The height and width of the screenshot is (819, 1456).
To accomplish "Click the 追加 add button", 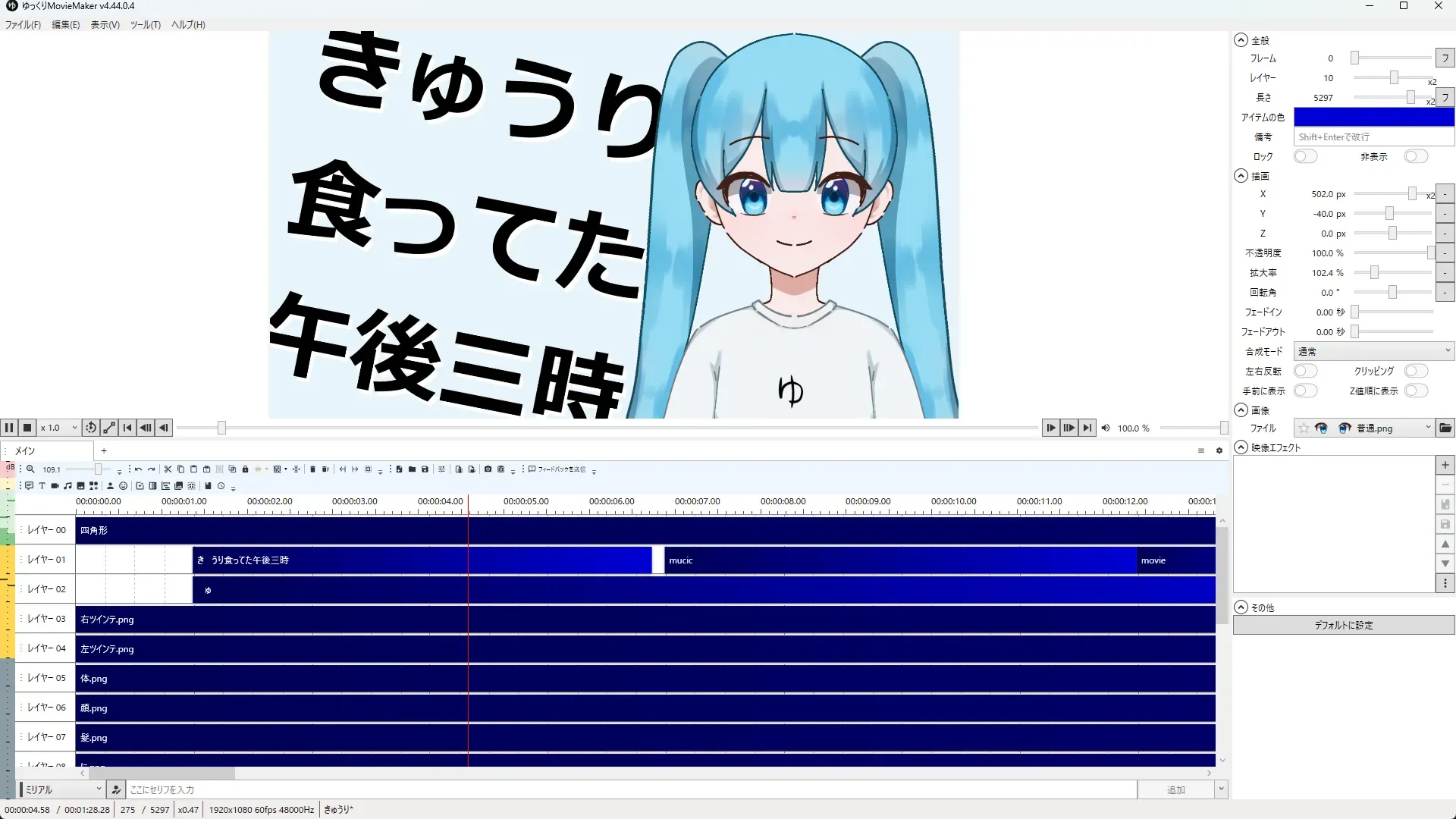I will click(x=1175, y=790).
